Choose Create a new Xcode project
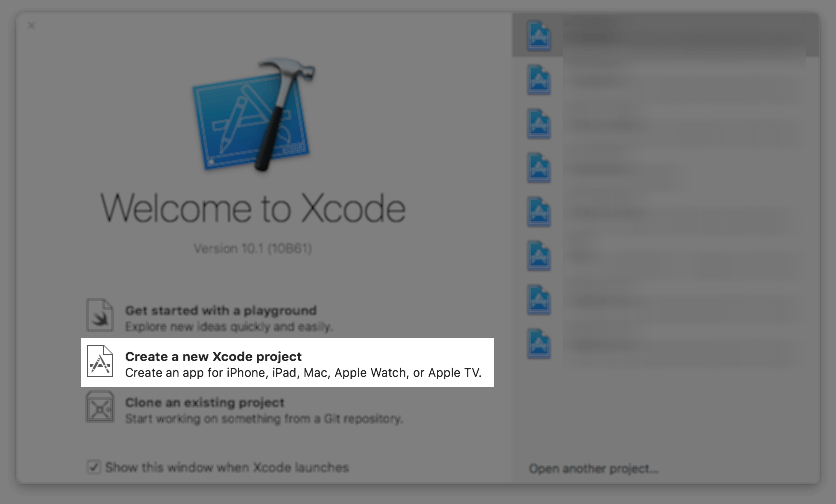Image resolution: width=836 pixels, height=504 pixels. (x=213, y=357)
